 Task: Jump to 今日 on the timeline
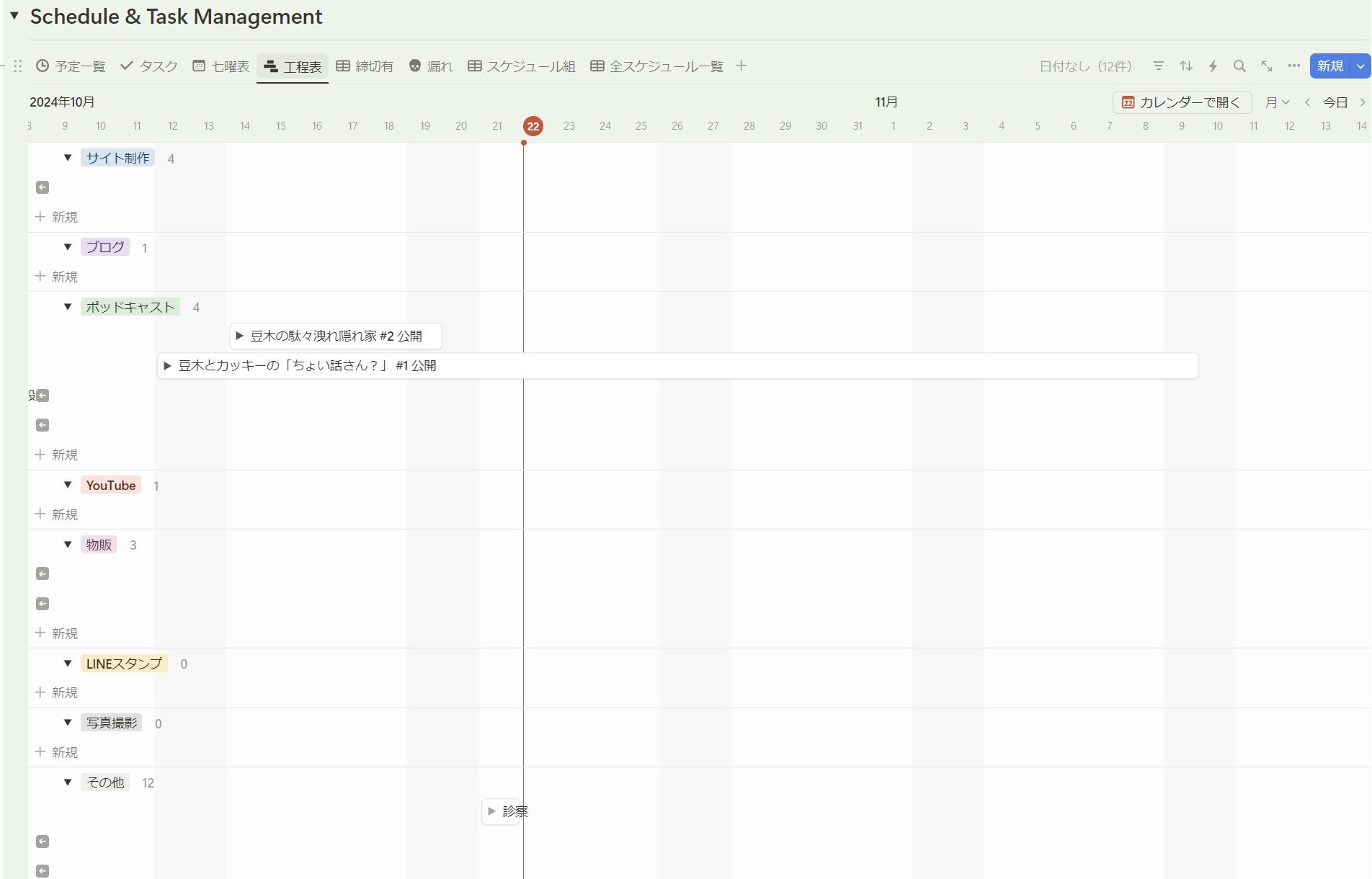point(1335,102)
